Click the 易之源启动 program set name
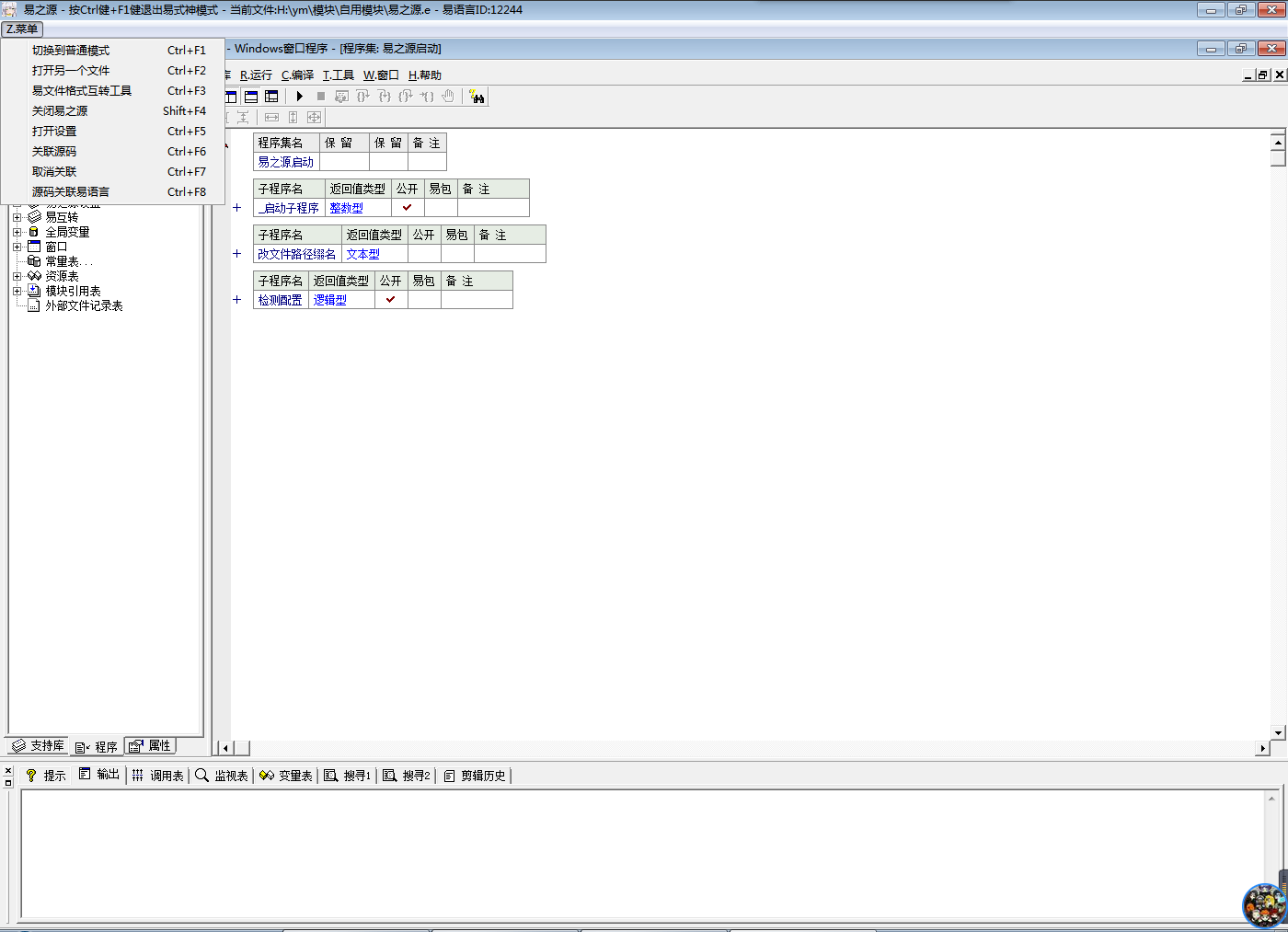The width and height of the screenshot is (1288, 932). pos(285,162)
